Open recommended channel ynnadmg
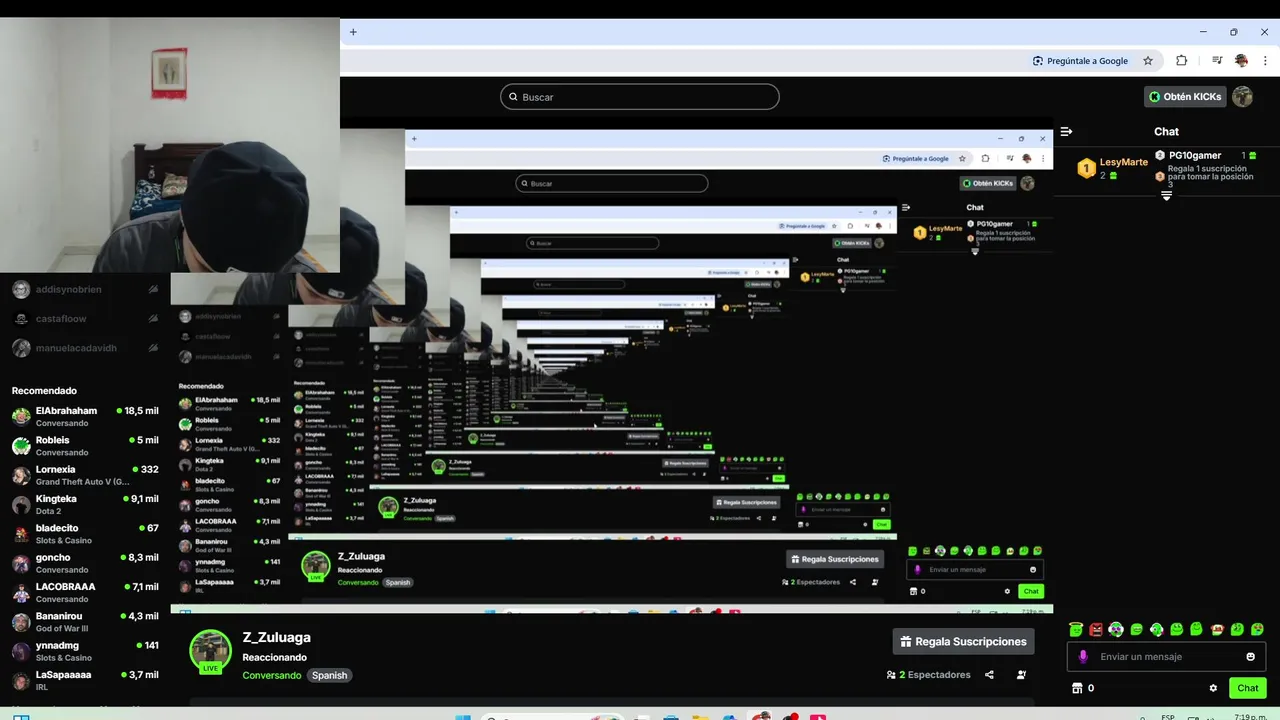This screenshot has width=1280, height=720. click(85, 651)
